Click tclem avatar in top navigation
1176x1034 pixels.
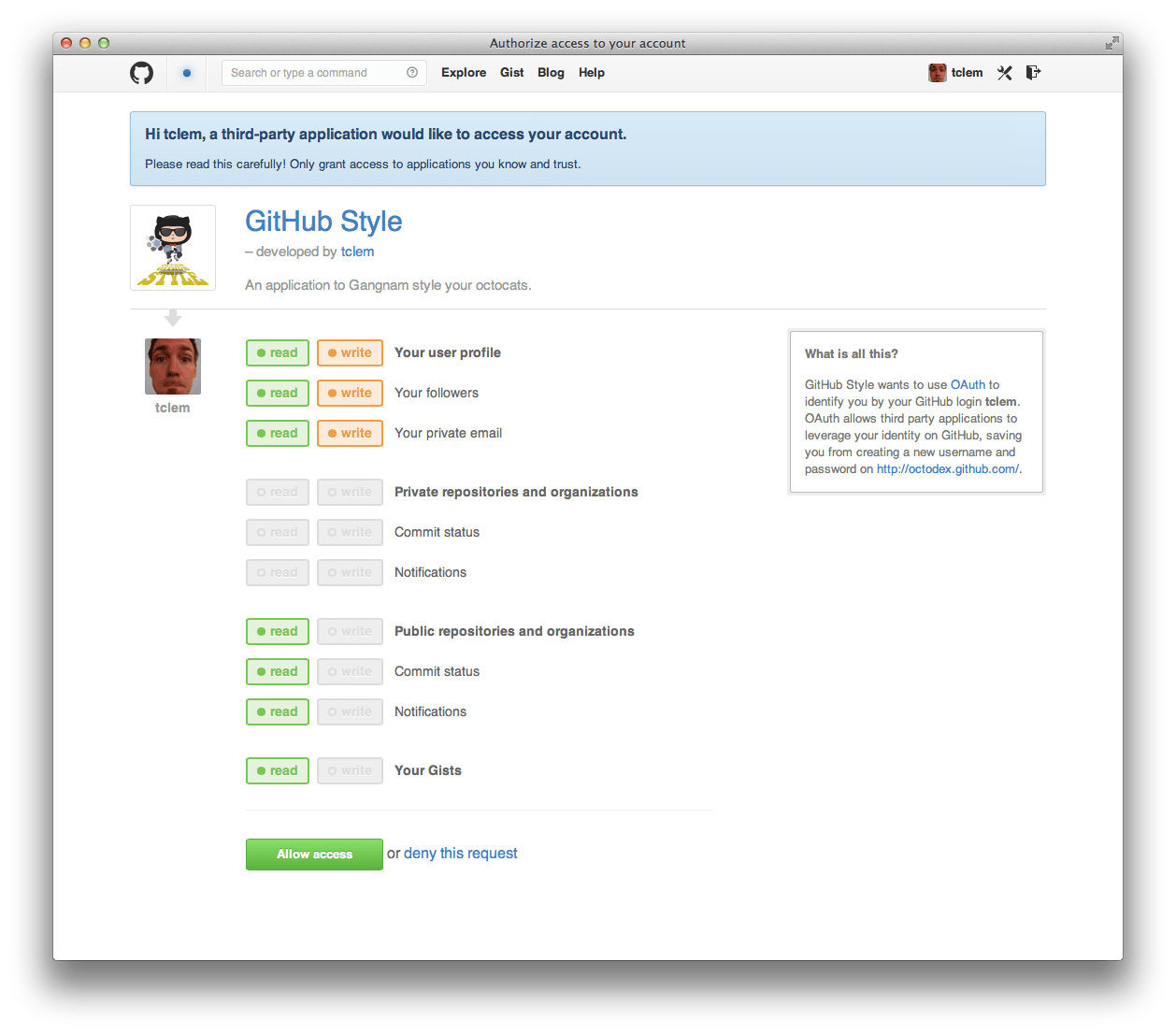937,73
